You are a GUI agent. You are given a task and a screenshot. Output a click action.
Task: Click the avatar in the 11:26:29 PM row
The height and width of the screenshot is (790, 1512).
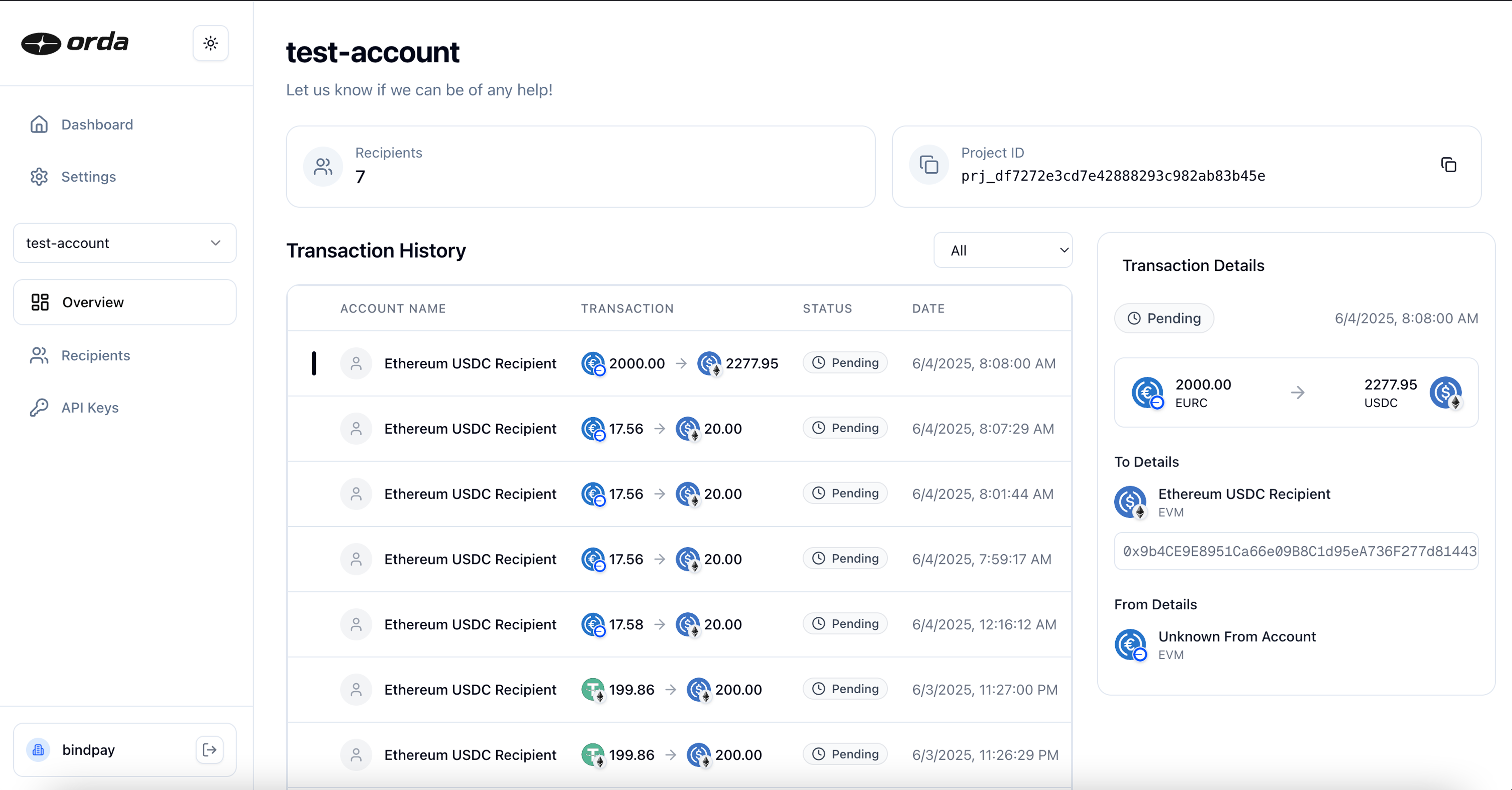(x=356, y=755)
